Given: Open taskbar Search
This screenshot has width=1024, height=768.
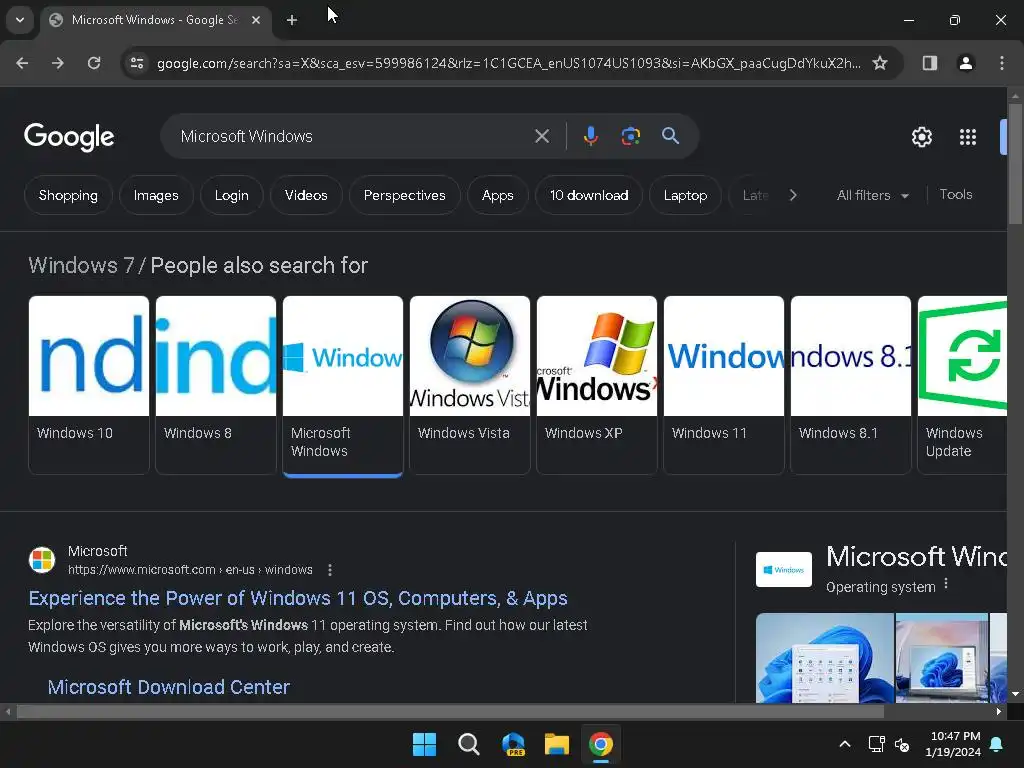Looking at the screenshot, I should click(x=469, y=744).
